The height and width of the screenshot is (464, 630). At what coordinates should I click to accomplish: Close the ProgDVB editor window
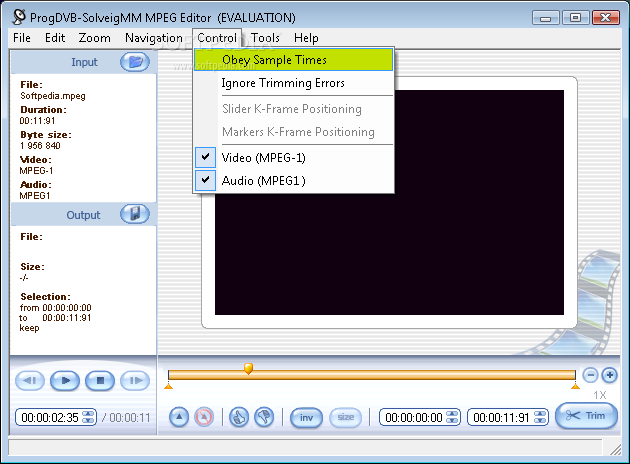coord(605,18)
